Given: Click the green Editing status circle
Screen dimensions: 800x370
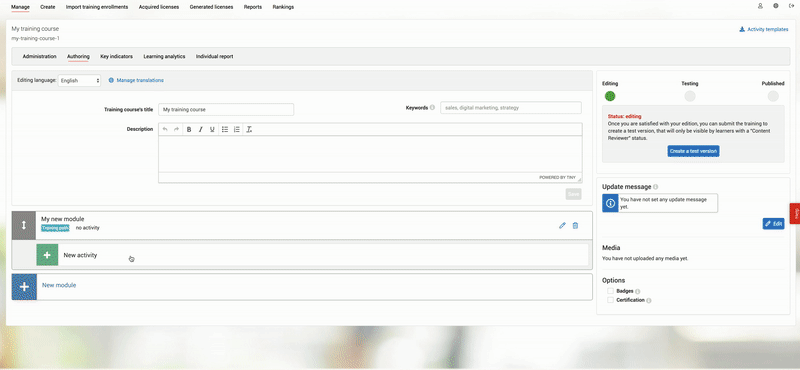Looking at the screenshot, I should (x=610, y=96).
